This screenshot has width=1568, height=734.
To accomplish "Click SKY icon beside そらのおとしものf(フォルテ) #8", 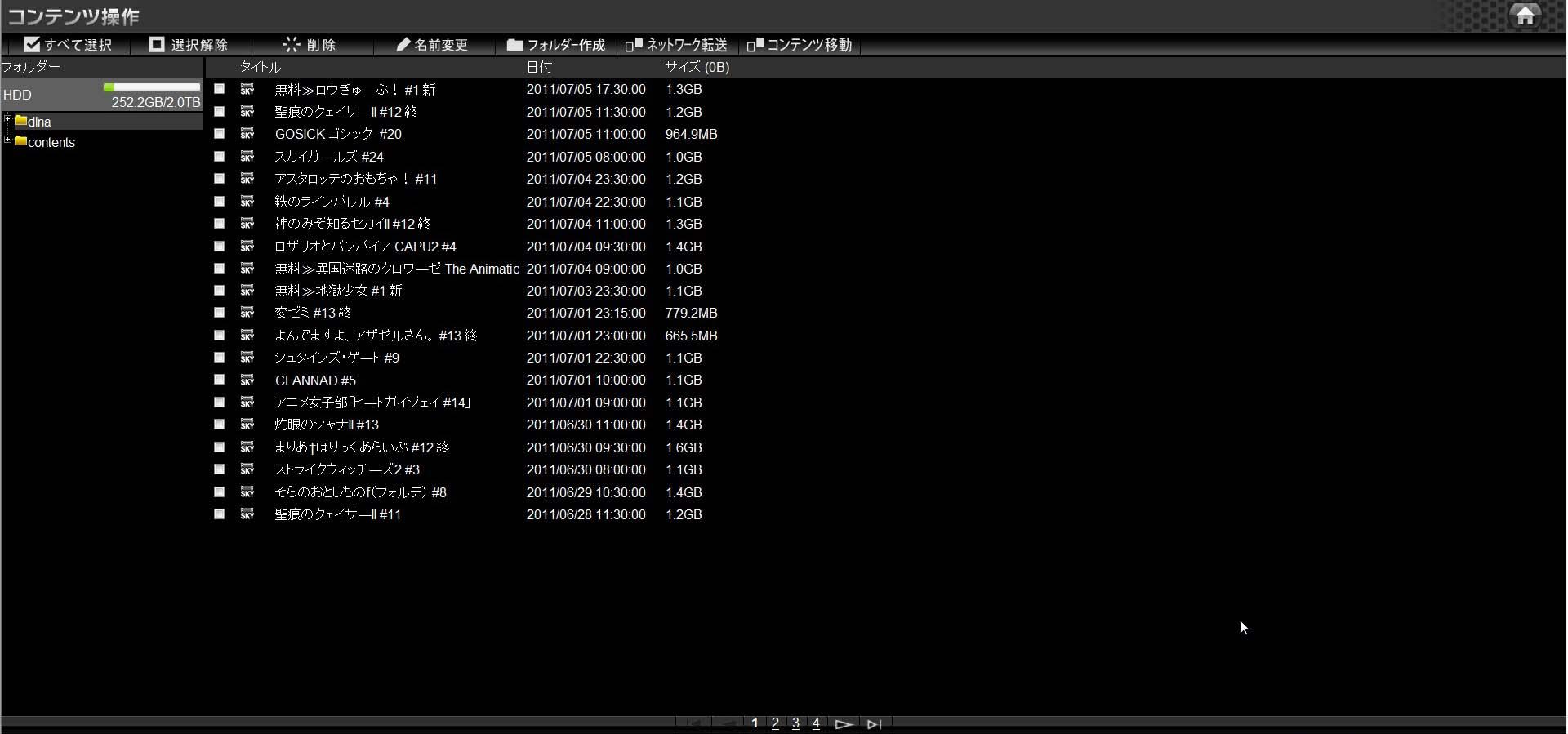I will (x=247, y=492).
